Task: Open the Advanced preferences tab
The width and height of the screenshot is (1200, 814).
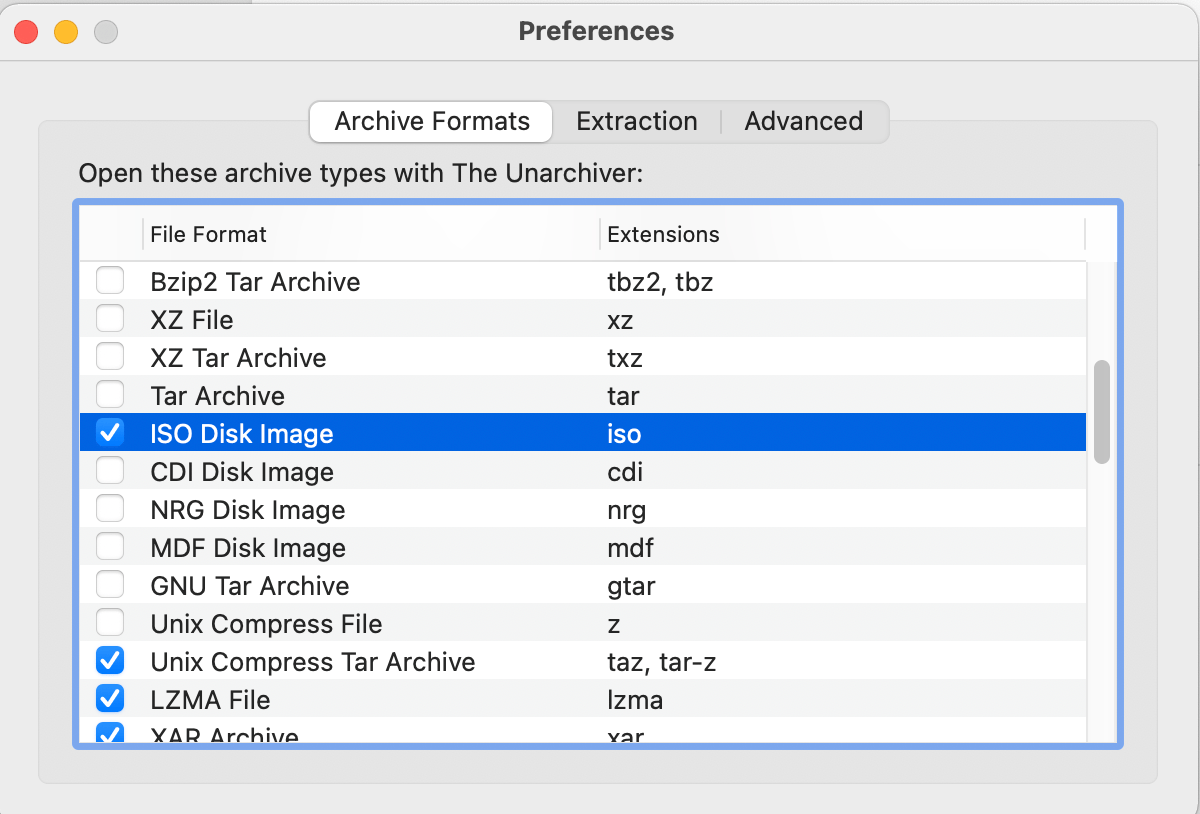Action: click(803, 121)
